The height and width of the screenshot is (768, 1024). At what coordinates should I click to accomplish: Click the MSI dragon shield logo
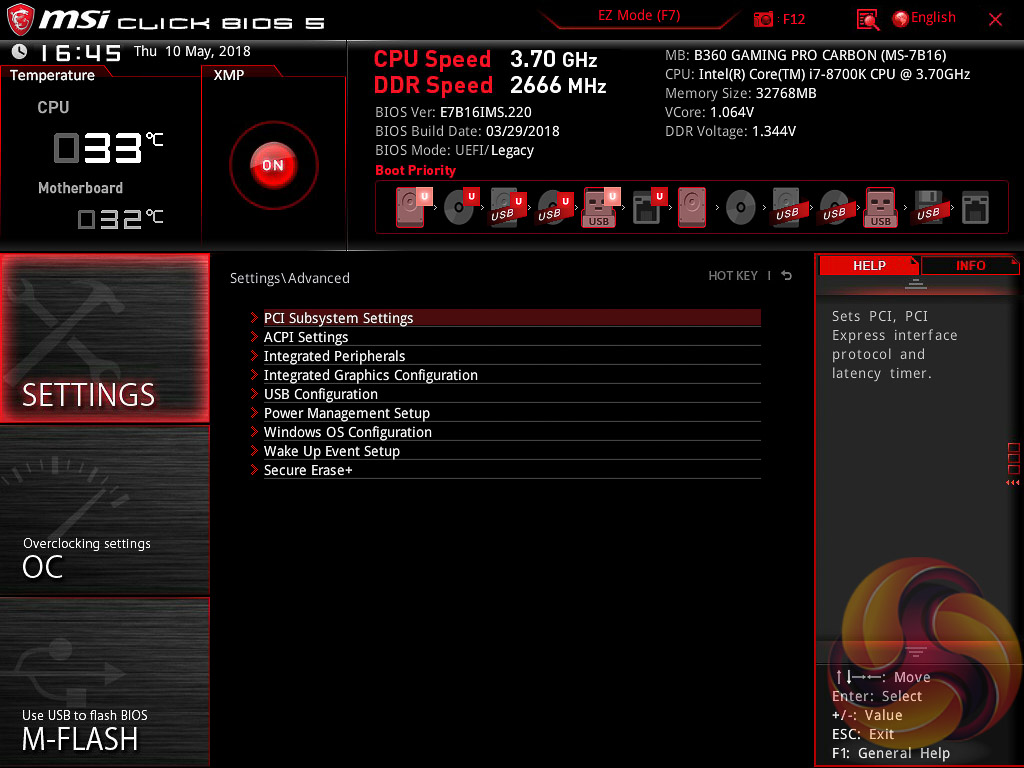pos(20,19)
